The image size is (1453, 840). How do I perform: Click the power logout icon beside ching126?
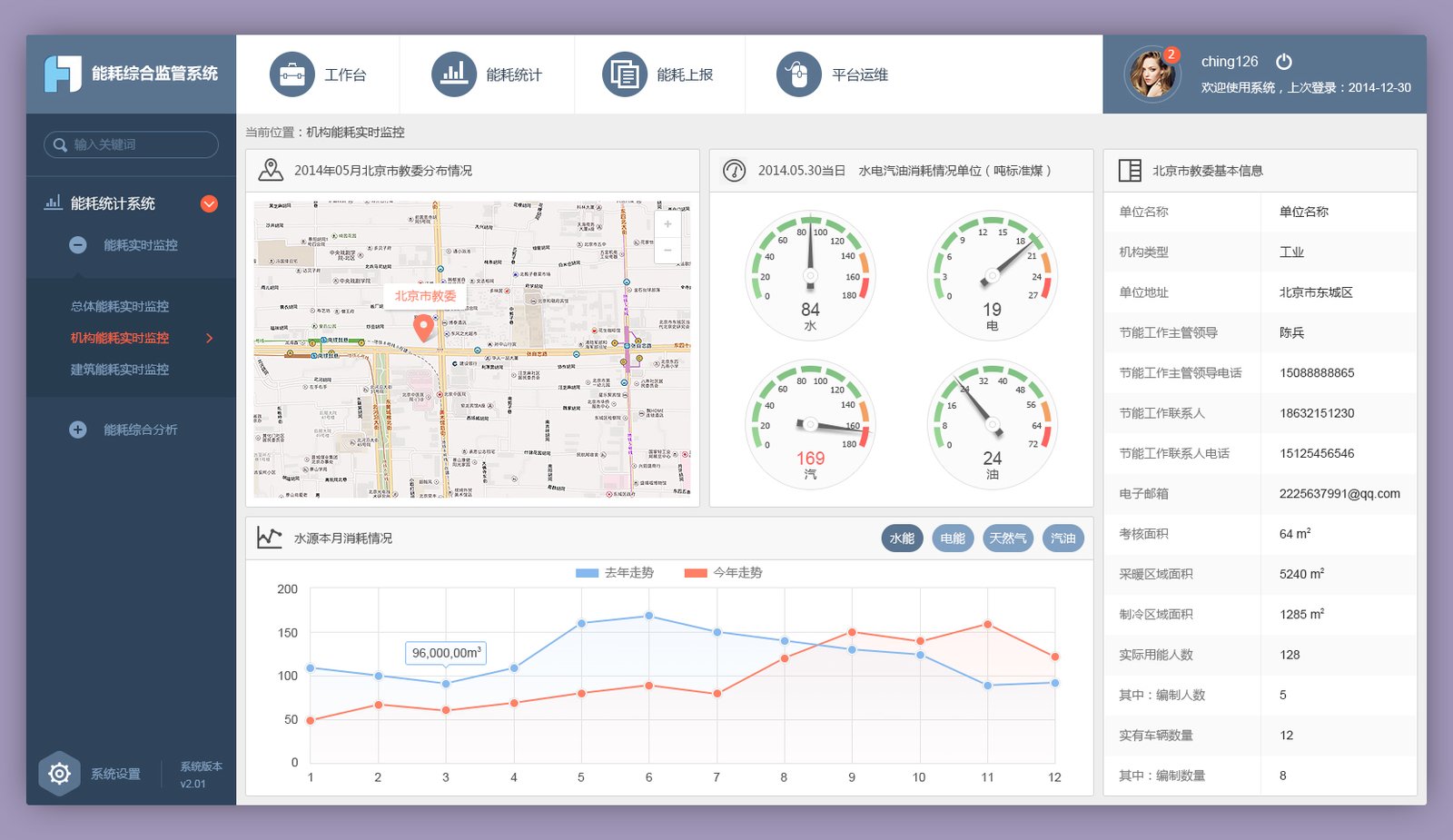point(1283,62)
